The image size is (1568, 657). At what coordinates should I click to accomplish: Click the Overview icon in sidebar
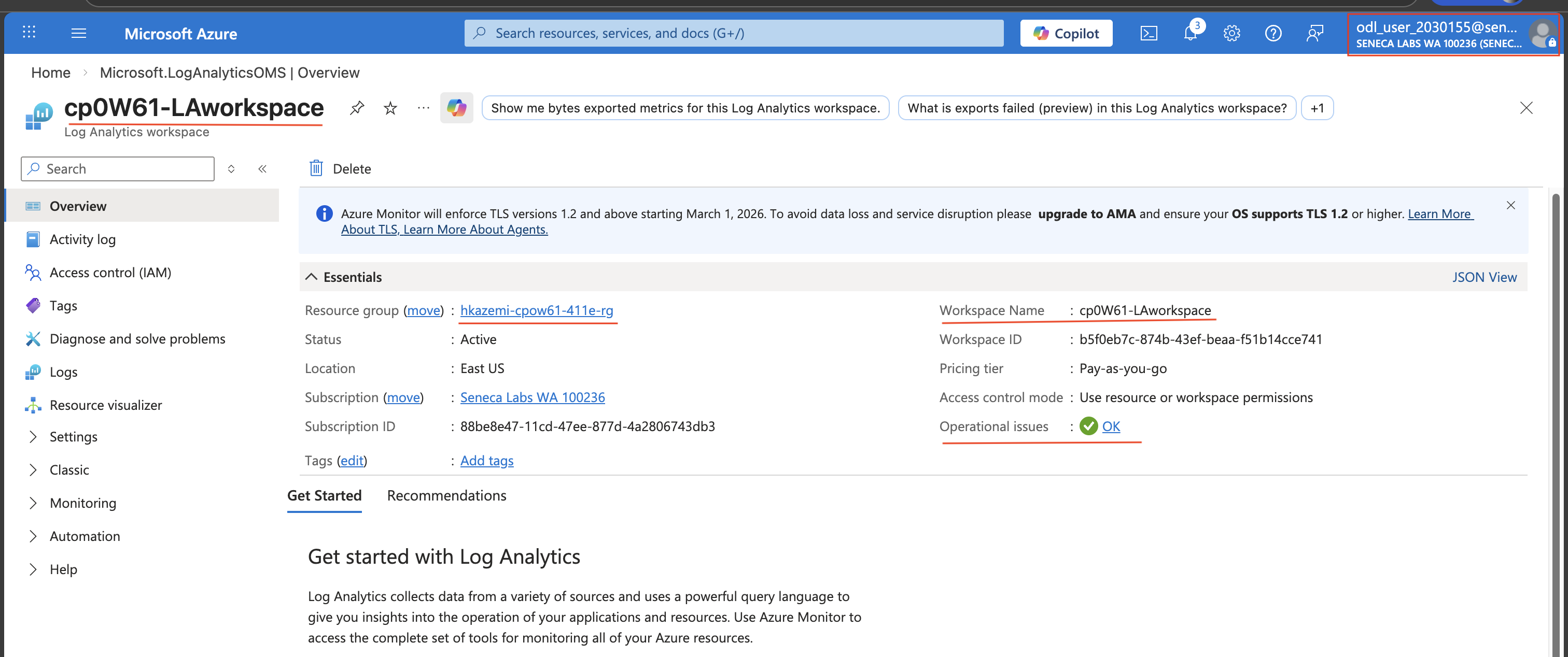click(x=33, y=206)
